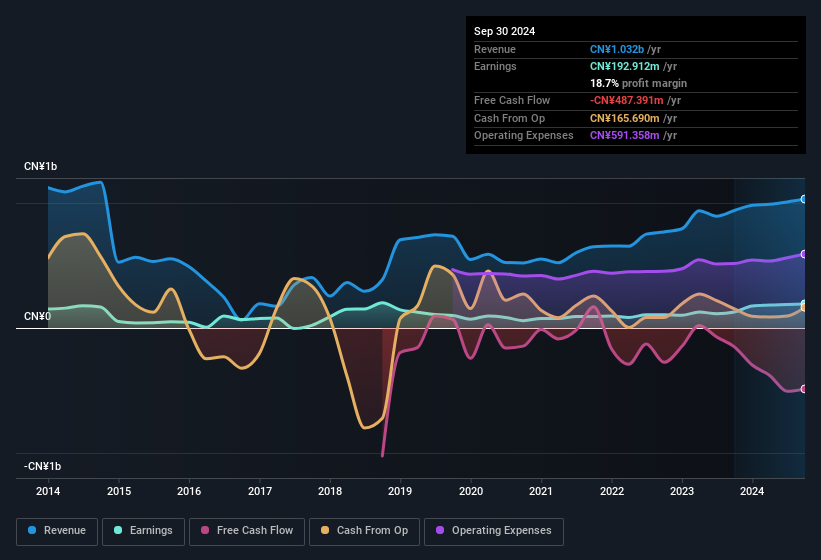The width and height of the screenshot is (821, 560).
Task: Click the CN¥591.358m operating expenses value
Action: 625,136
